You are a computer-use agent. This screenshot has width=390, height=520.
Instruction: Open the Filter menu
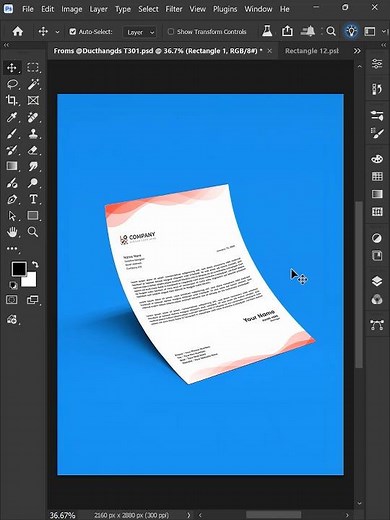[174, 9]
